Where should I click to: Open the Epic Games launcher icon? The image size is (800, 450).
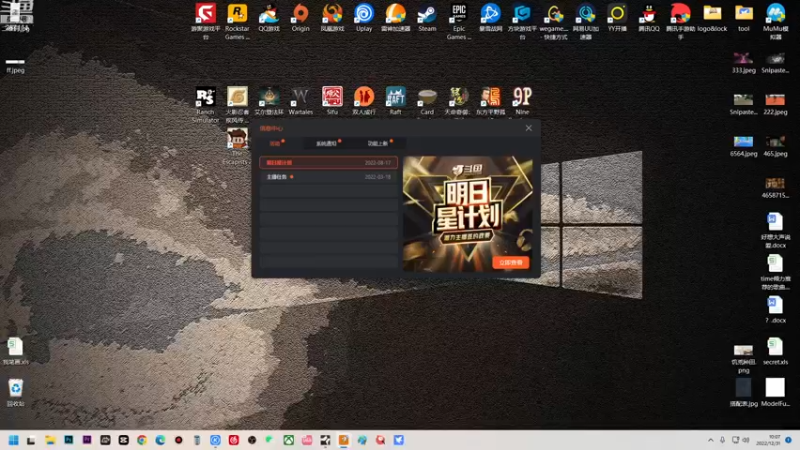459,20
